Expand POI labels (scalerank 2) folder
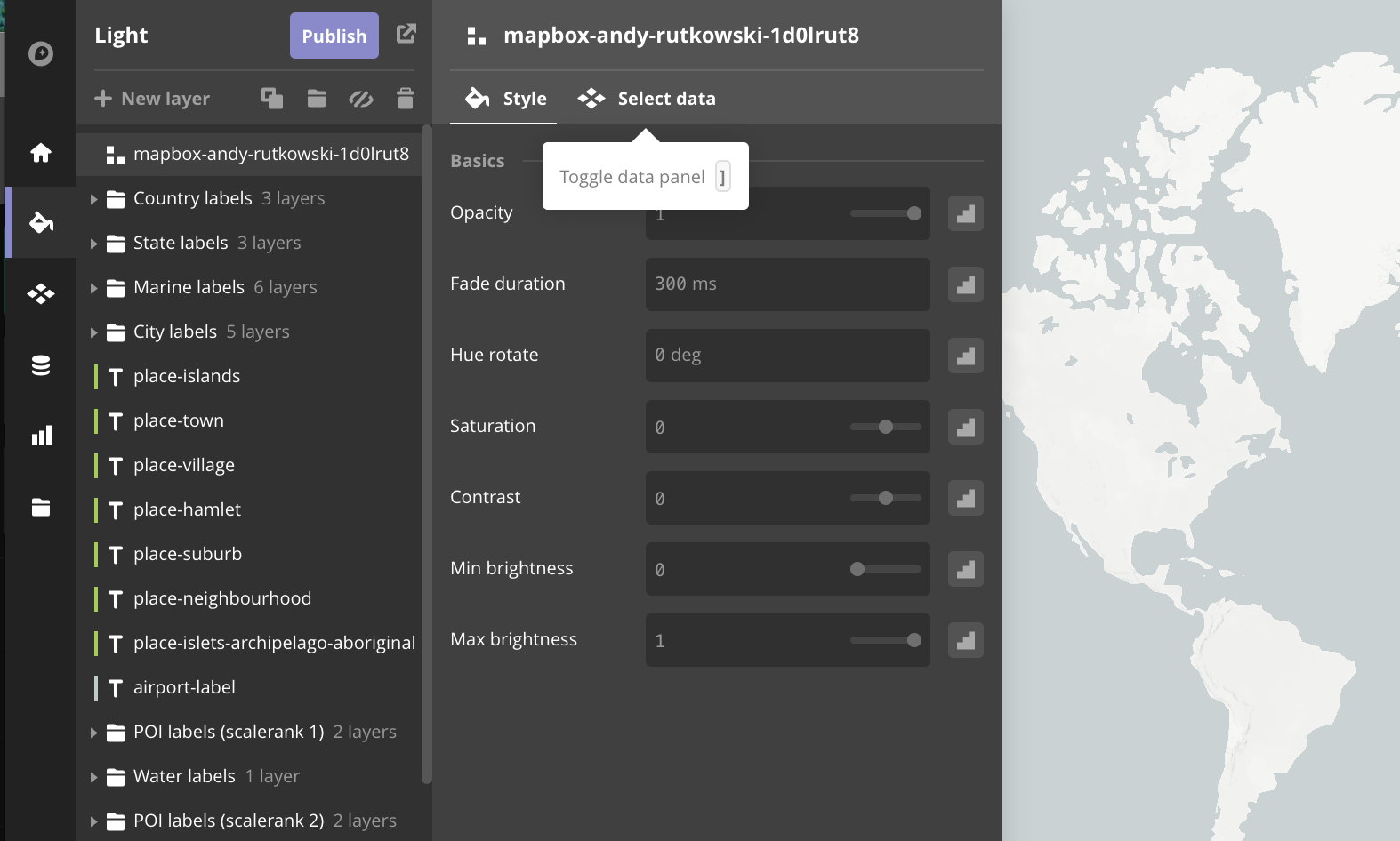Screen dimensions: 1400x841 pos(93,821)
